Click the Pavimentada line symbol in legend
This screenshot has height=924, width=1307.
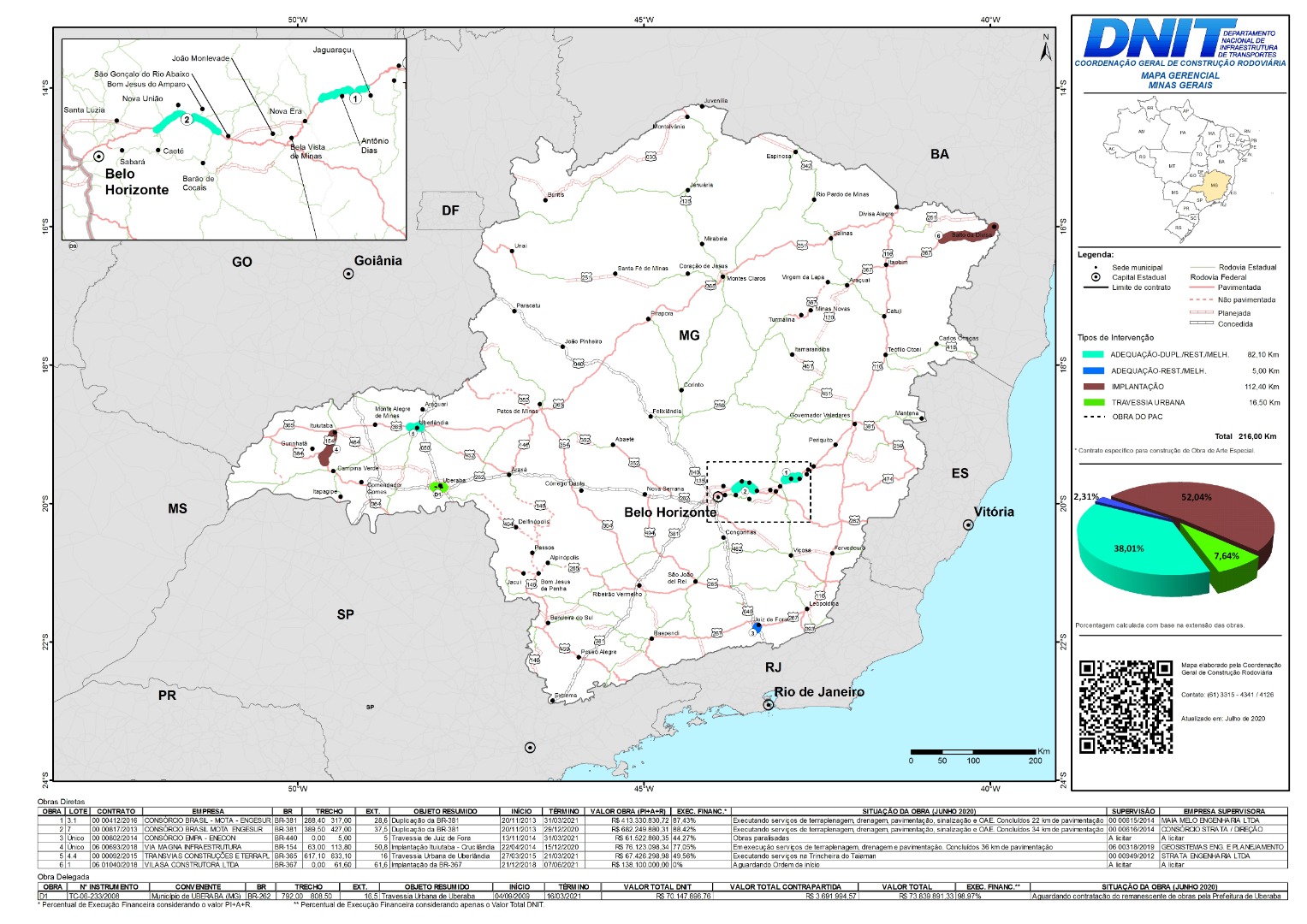pos(1203,287)
